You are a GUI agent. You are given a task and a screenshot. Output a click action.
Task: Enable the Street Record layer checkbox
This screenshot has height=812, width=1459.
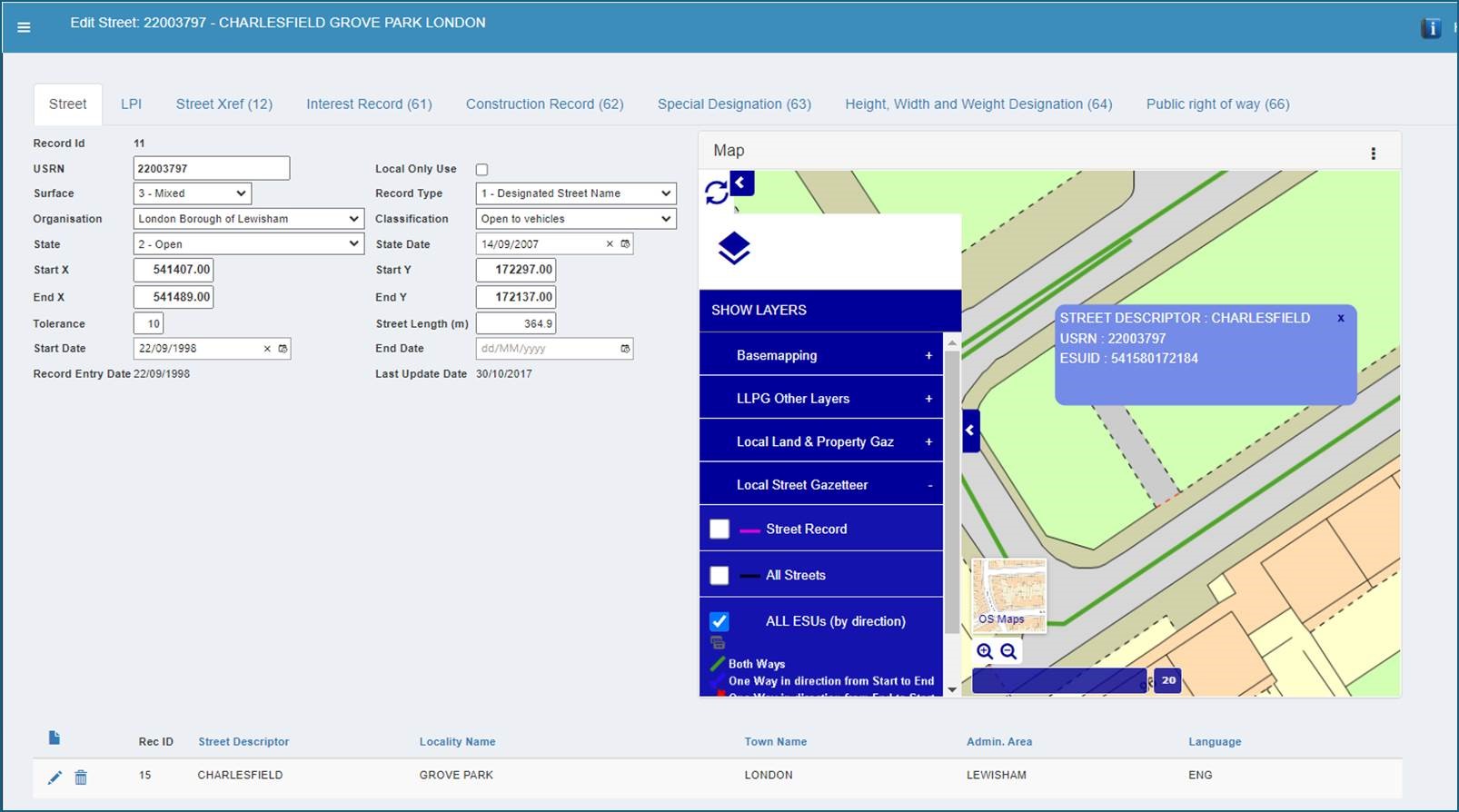(720, 529)
